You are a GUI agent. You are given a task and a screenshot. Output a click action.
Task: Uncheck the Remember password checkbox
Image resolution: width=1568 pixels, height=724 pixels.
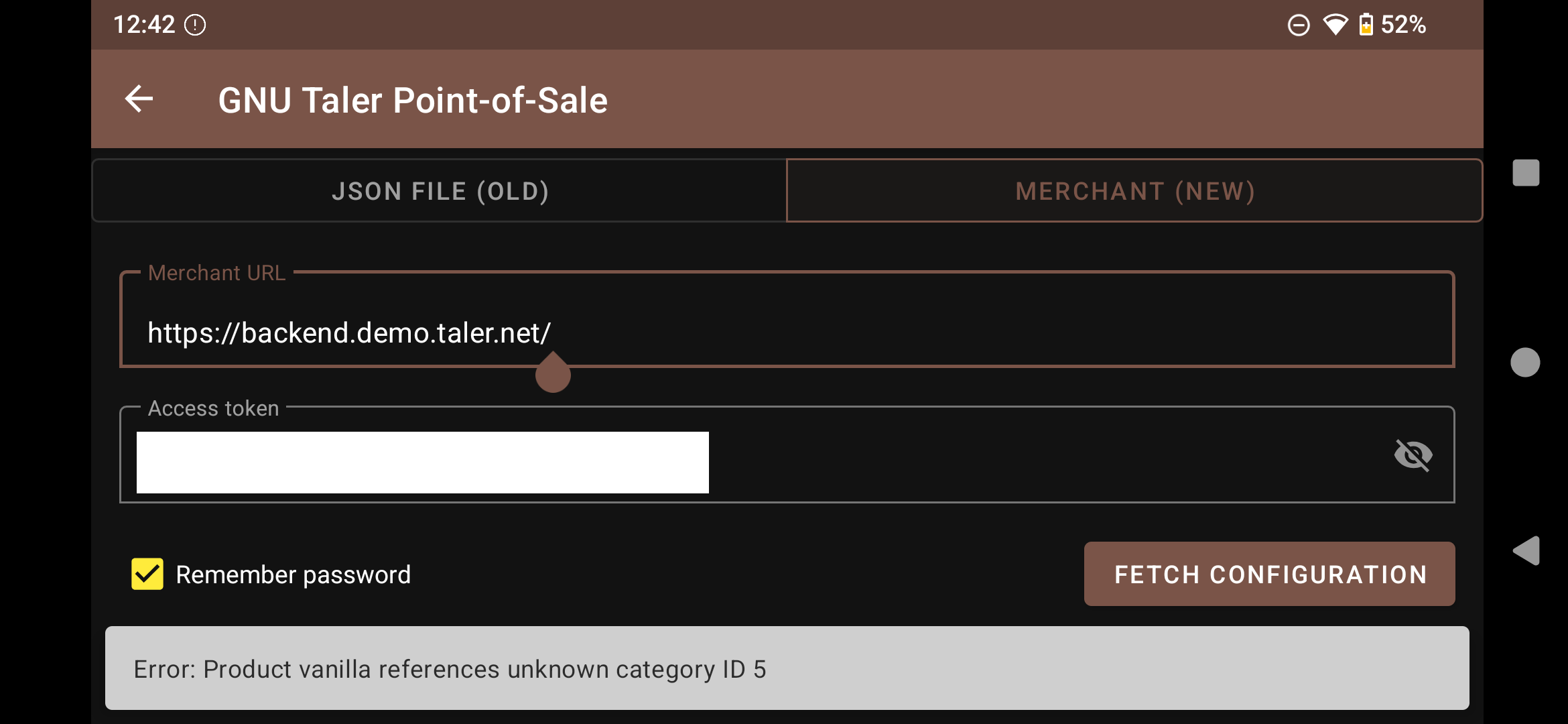click(147, 575)
